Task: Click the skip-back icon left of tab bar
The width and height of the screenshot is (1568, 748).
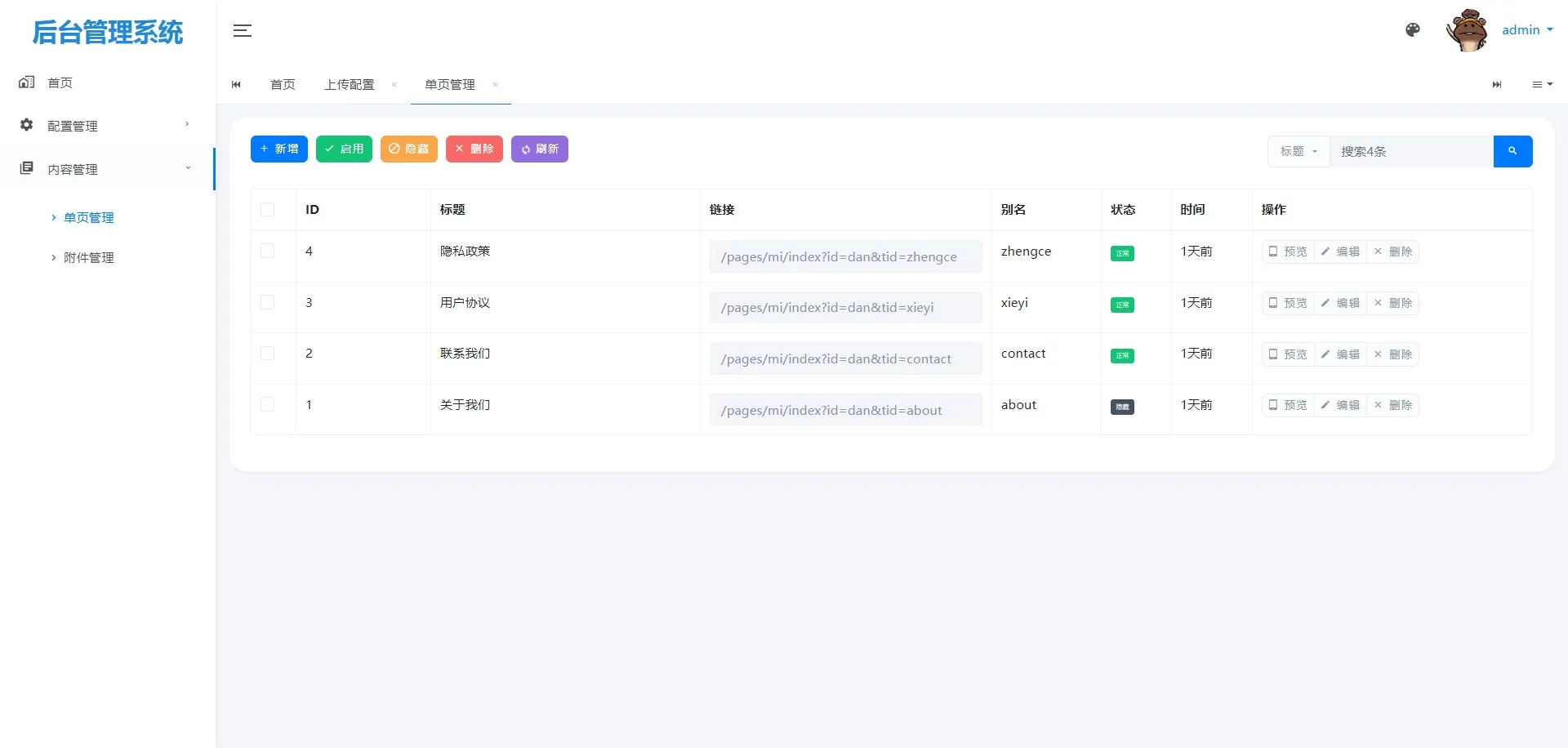Action: pyautogui.click(x=236, y=84)
